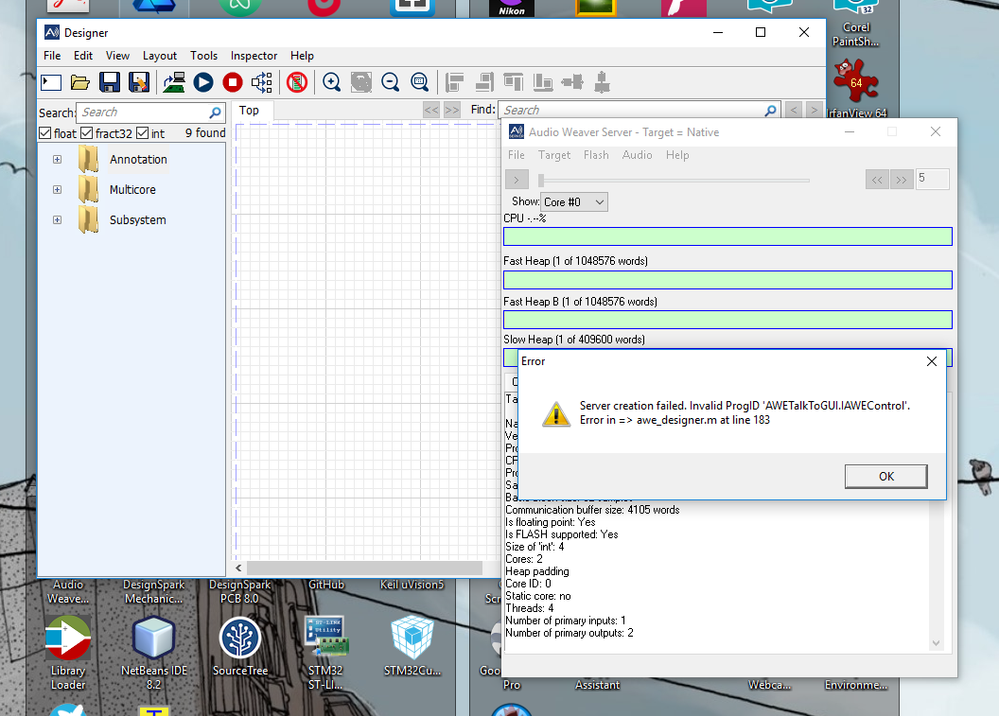This screenshot has height=716, width=999.
Task: Toggle the fract32 data type checkbox
Action: (87, 133)
